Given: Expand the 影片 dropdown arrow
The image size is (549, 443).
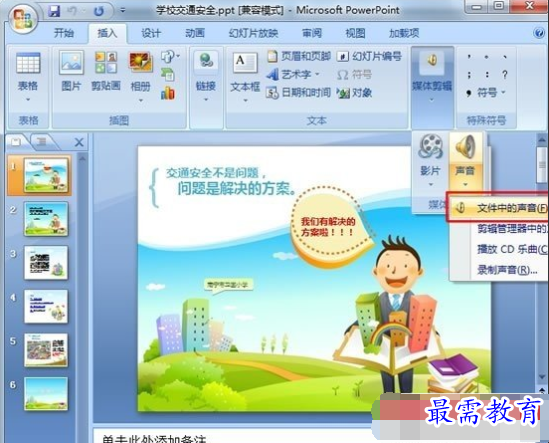Looking at the screenshot, I should (x=431, y=185).
